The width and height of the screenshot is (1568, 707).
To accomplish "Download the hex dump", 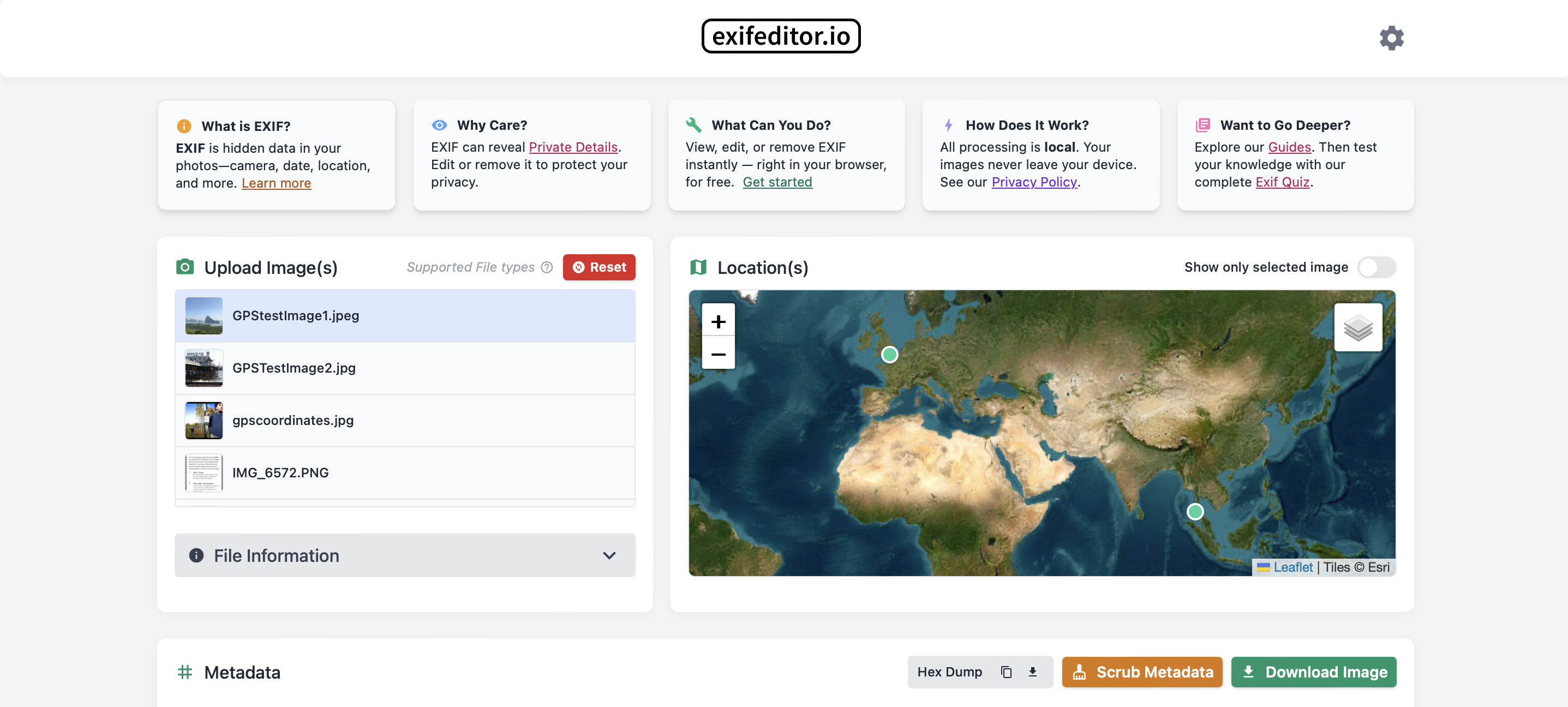I will coord(1032,672).
